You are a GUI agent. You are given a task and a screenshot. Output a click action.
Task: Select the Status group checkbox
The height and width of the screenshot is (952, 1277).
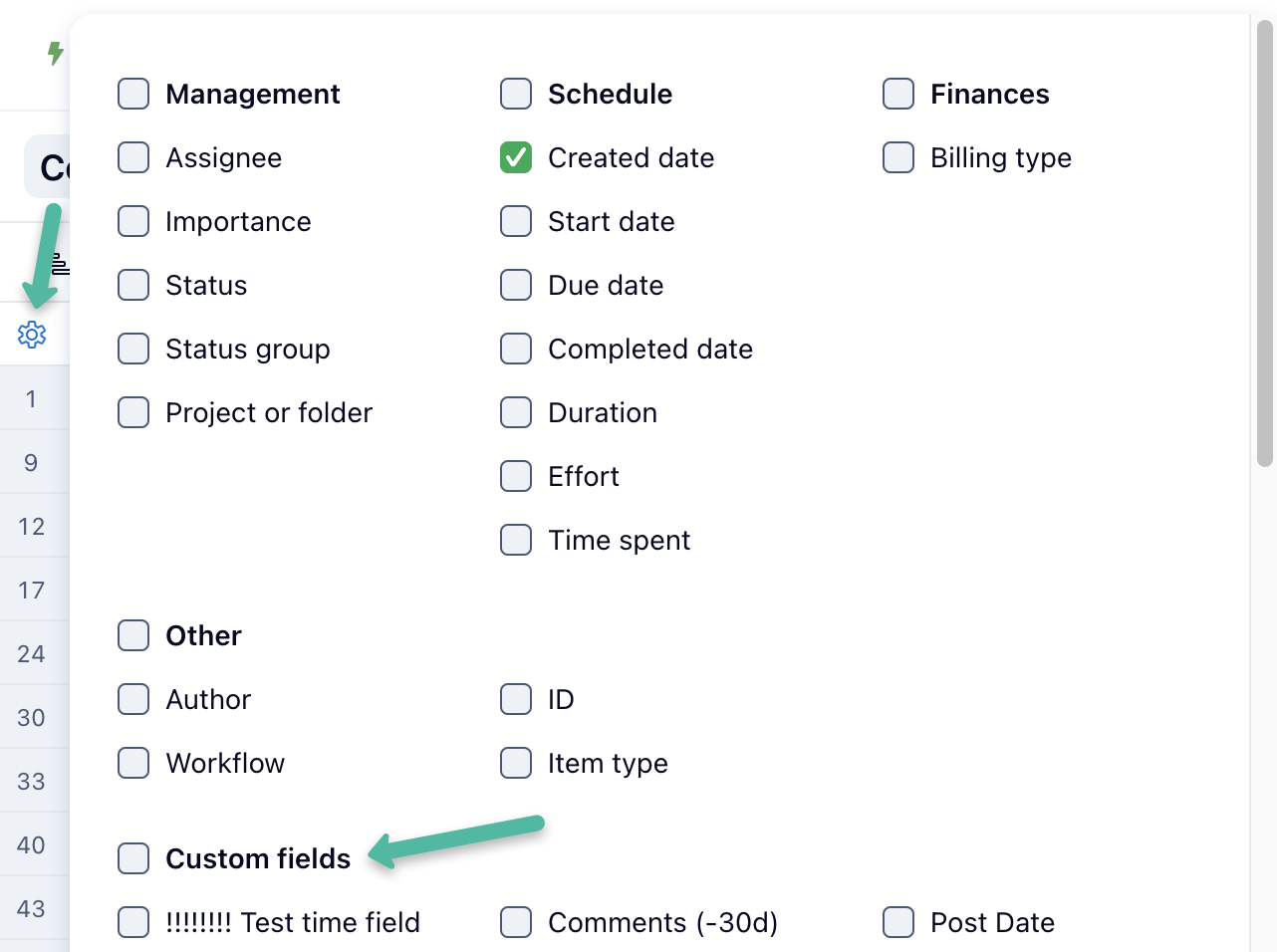click(133, 349)
